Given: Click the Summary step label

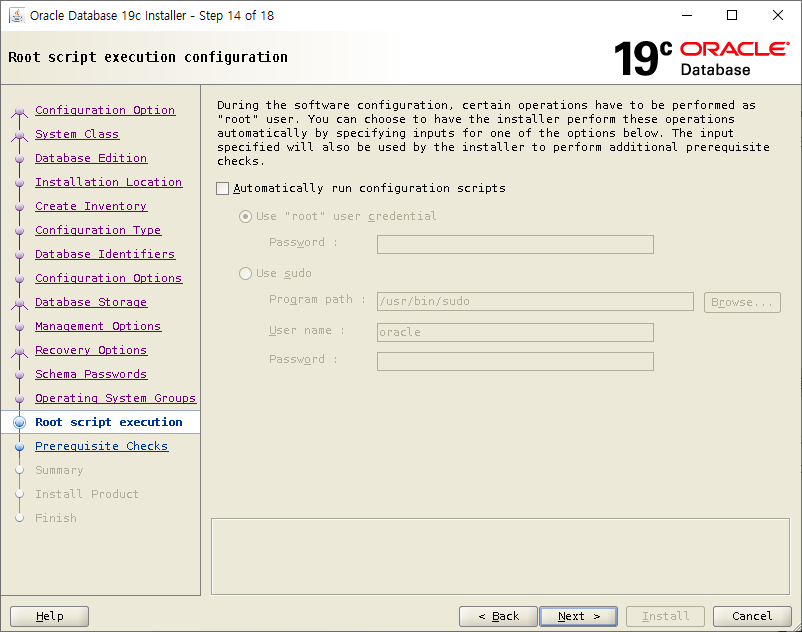Looking at the screenshot, I should pos(59,470).
